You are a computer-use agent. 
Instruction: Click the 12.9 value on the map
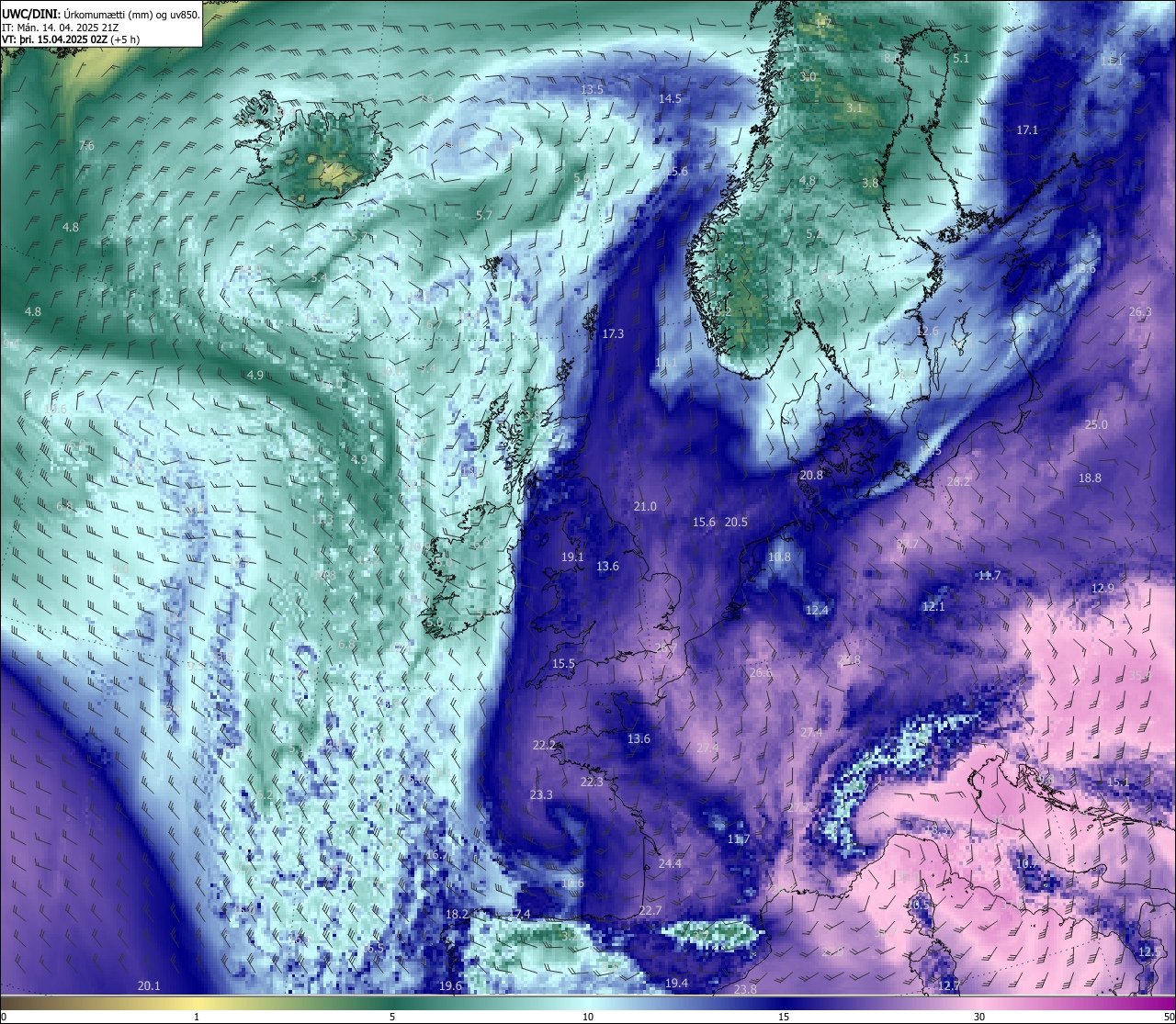point(1102,588)
